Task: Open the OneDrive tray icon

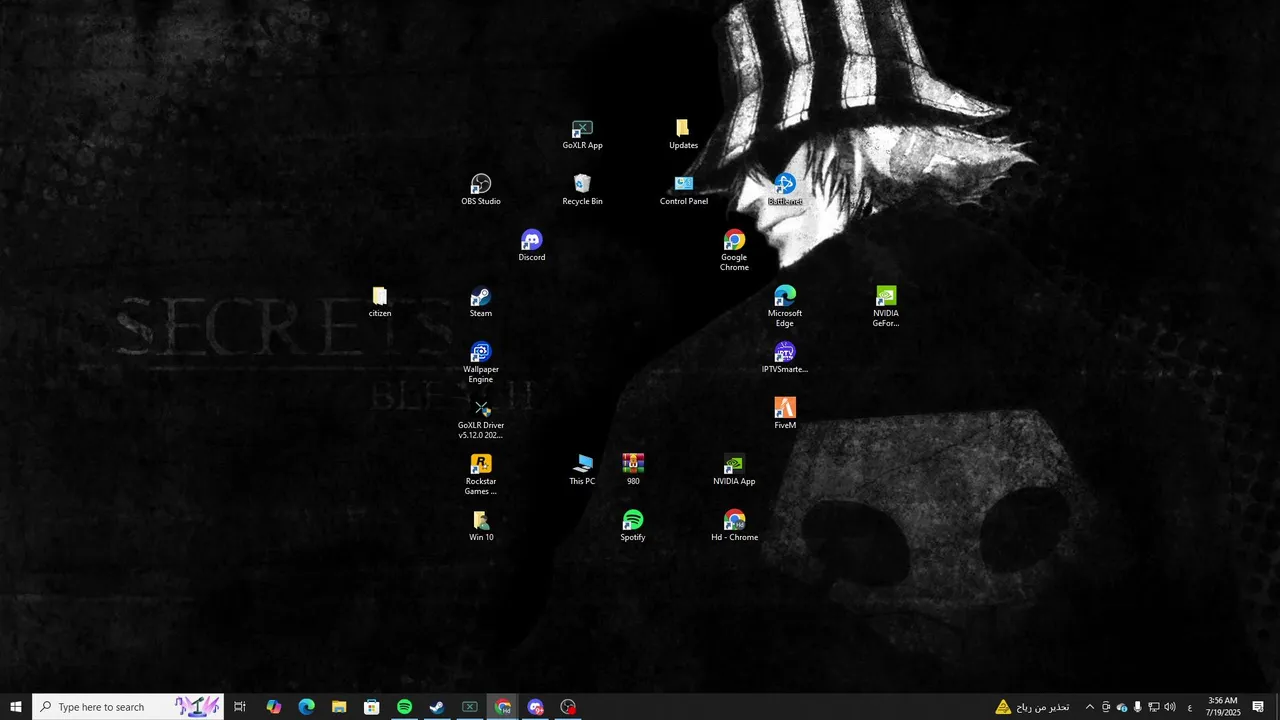Action: [x=1122, y=707]
